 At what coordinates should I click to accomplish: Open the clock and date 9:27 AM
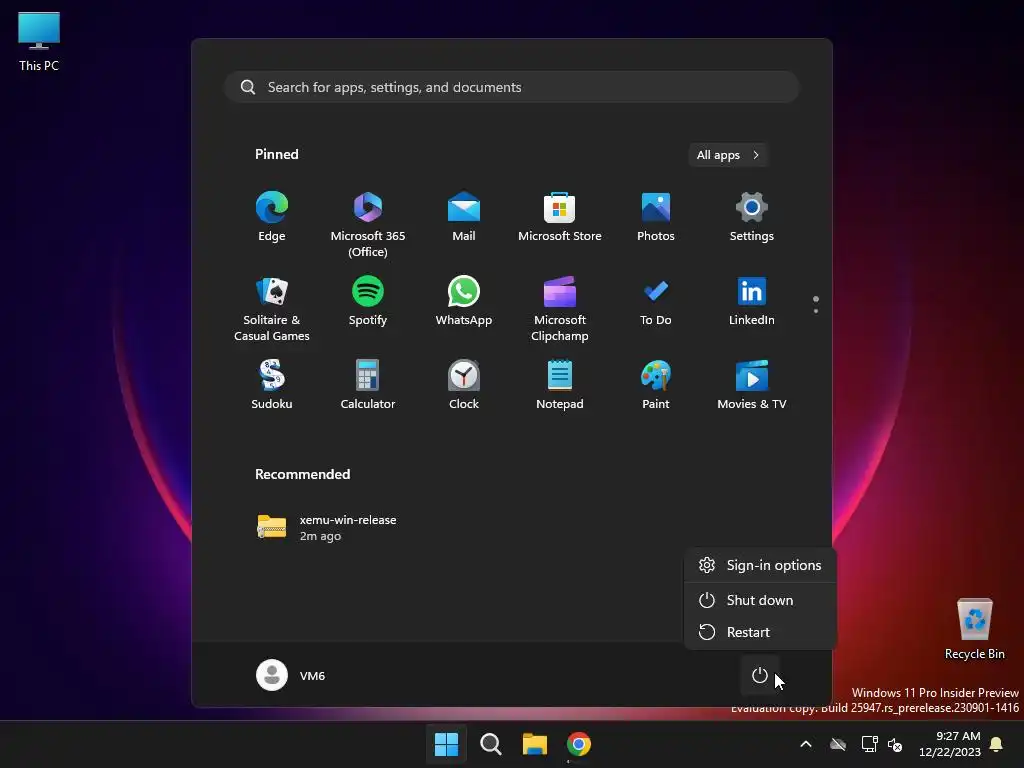[x=949, y=744]
